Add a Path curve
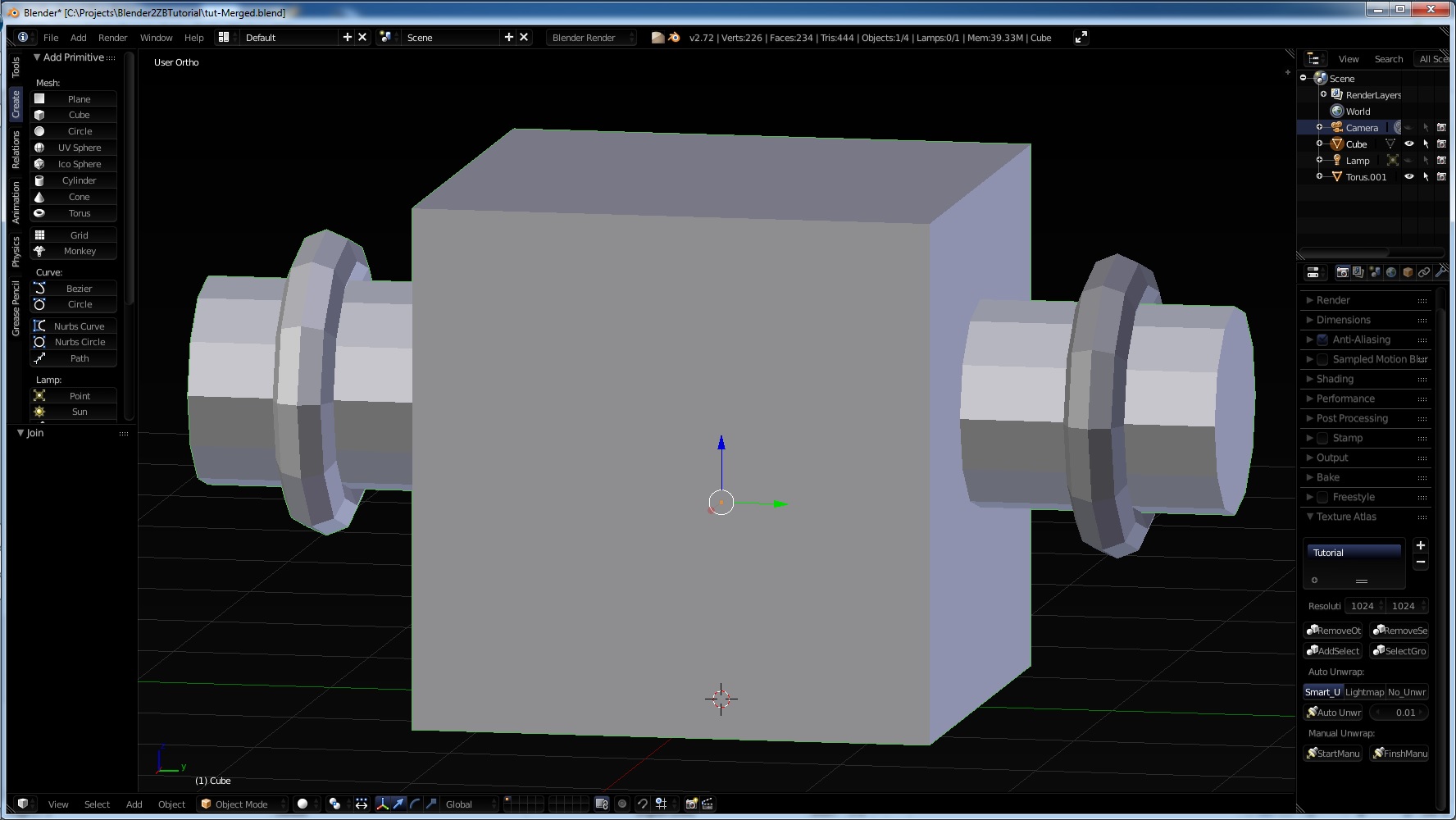 point(74,358)
